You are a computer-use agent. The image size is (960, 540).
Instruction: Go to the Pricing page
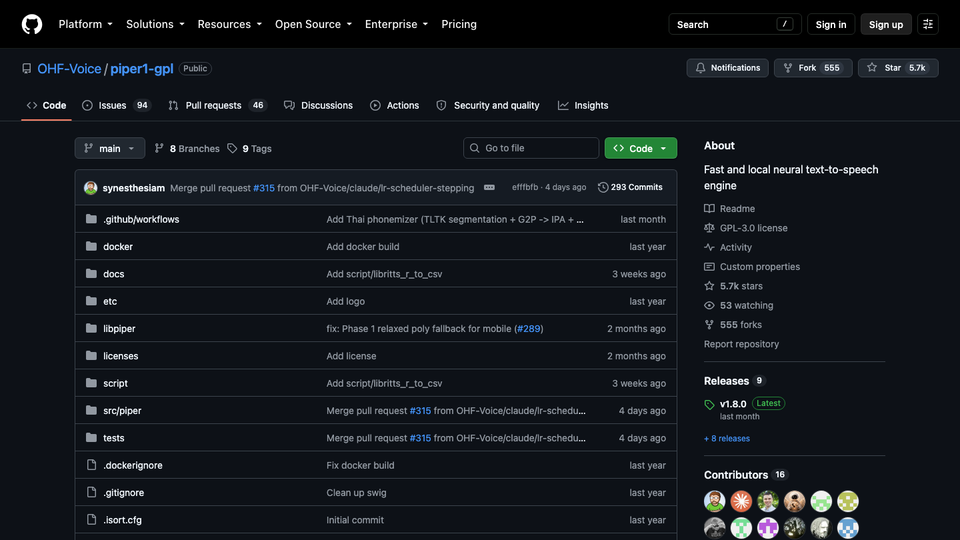[x=459, y=24]
